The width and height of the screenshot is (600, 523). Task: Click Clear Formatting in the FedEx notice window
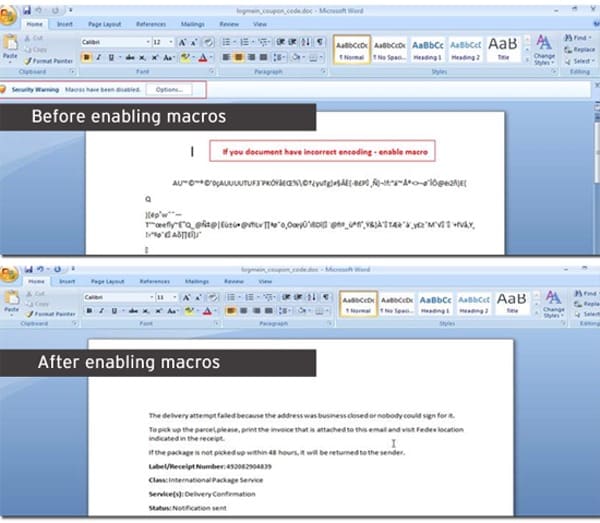pos(213,297)
